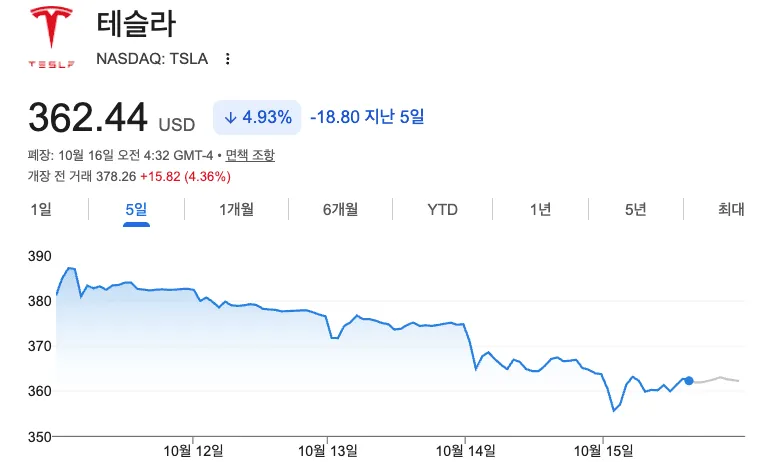The height and width of the screenshot is (462, 761).
Task: Click the 테슬라 company name heading
Action: click(x=136, y=24)
